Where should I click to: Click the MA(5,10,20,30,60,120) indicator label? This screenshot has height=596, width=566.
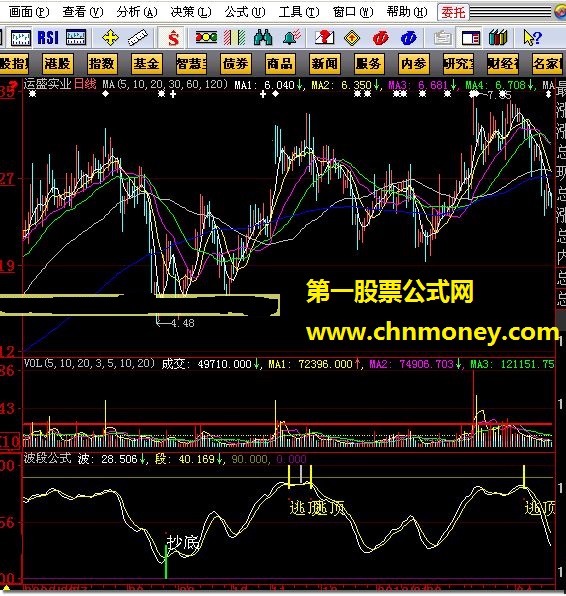click(165, 84)
